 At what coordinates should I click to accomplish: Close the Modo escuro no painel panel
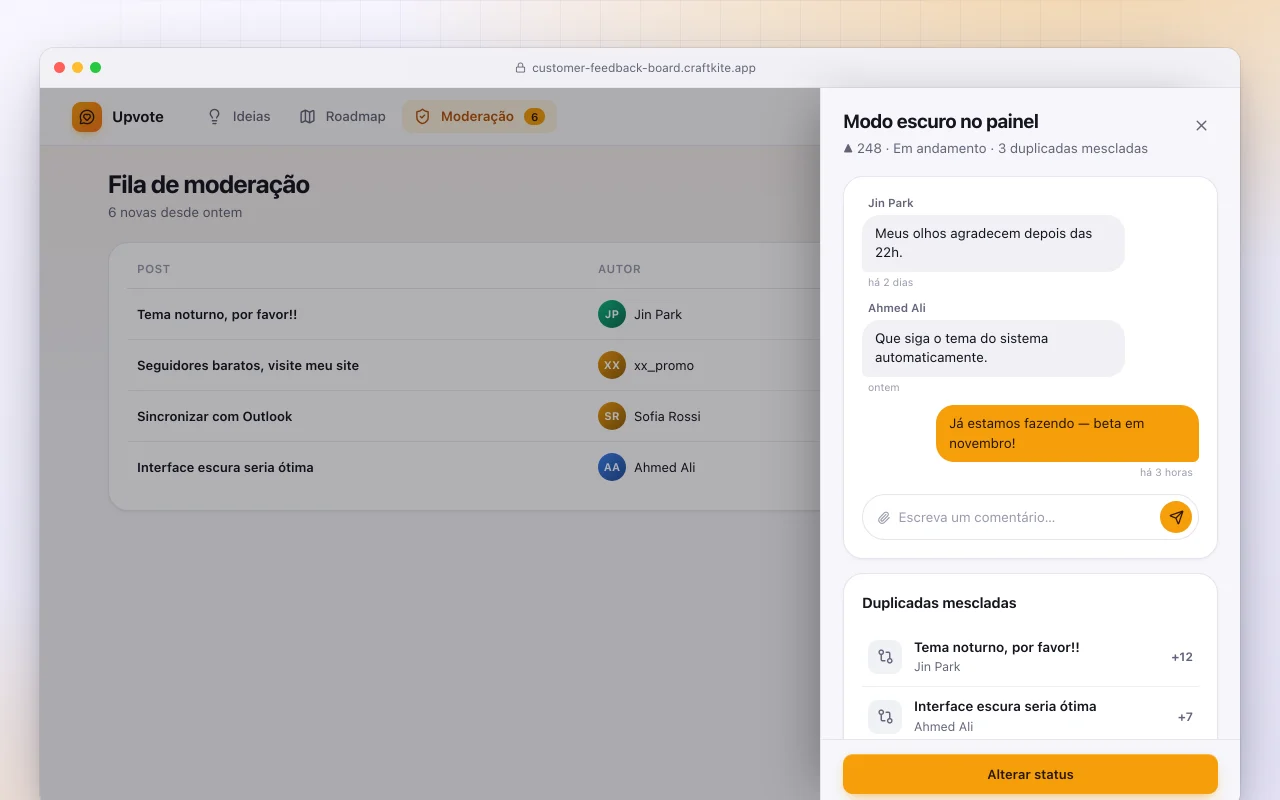click(x=1202, y=125)
